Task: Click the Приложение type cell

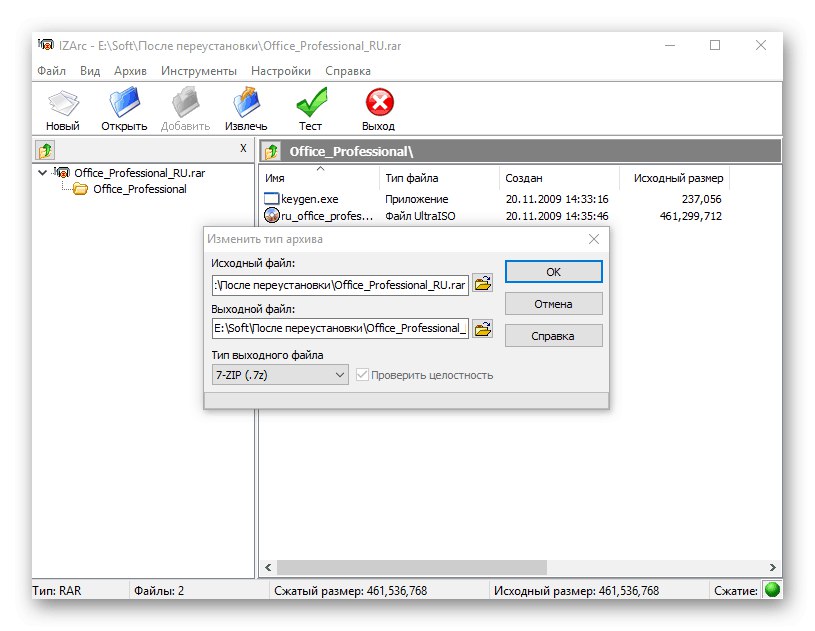Action: 416,199
